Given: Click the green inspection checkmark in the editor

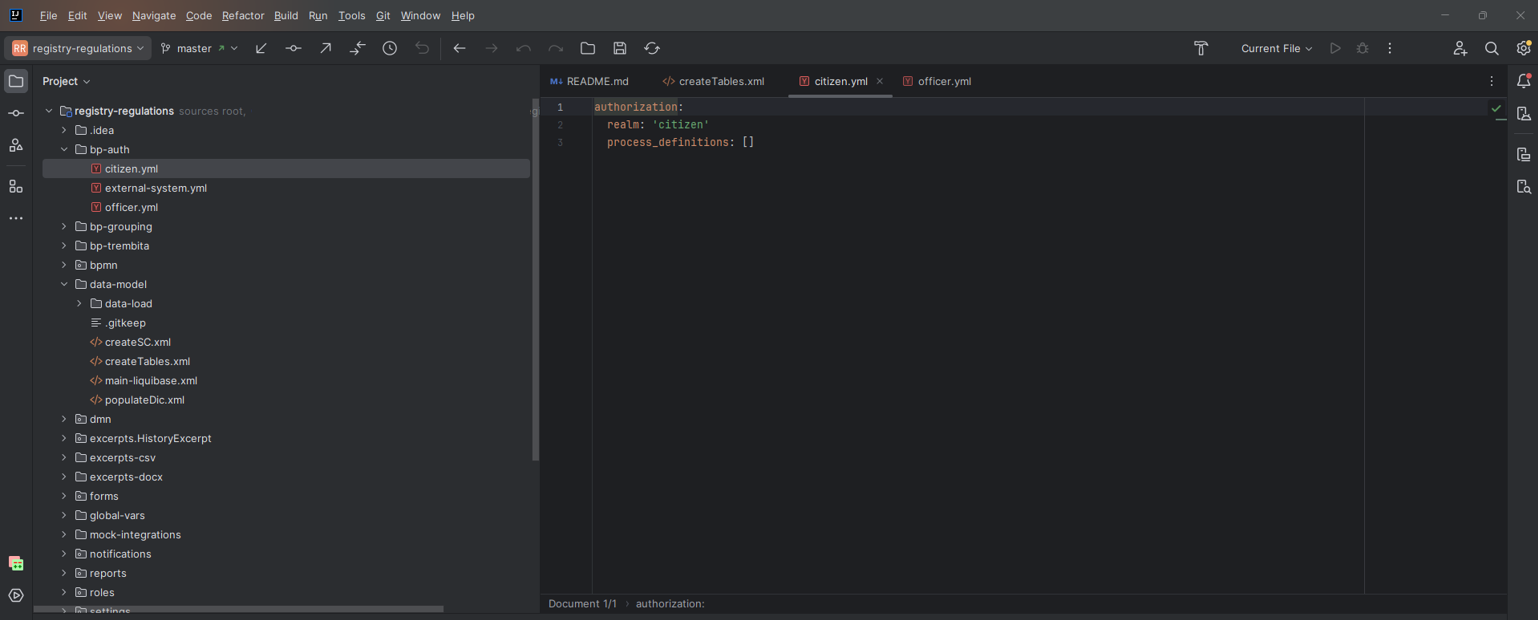Looking at the screenshot, I should coord(1496,108).
